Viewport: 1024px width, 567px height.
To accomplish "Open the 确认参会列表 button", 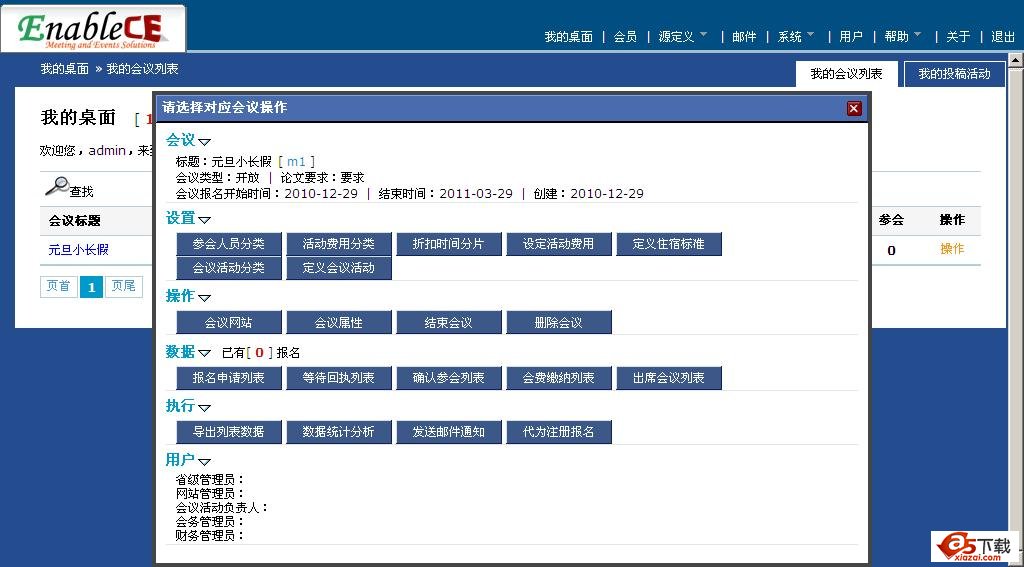I will point(449,378).
